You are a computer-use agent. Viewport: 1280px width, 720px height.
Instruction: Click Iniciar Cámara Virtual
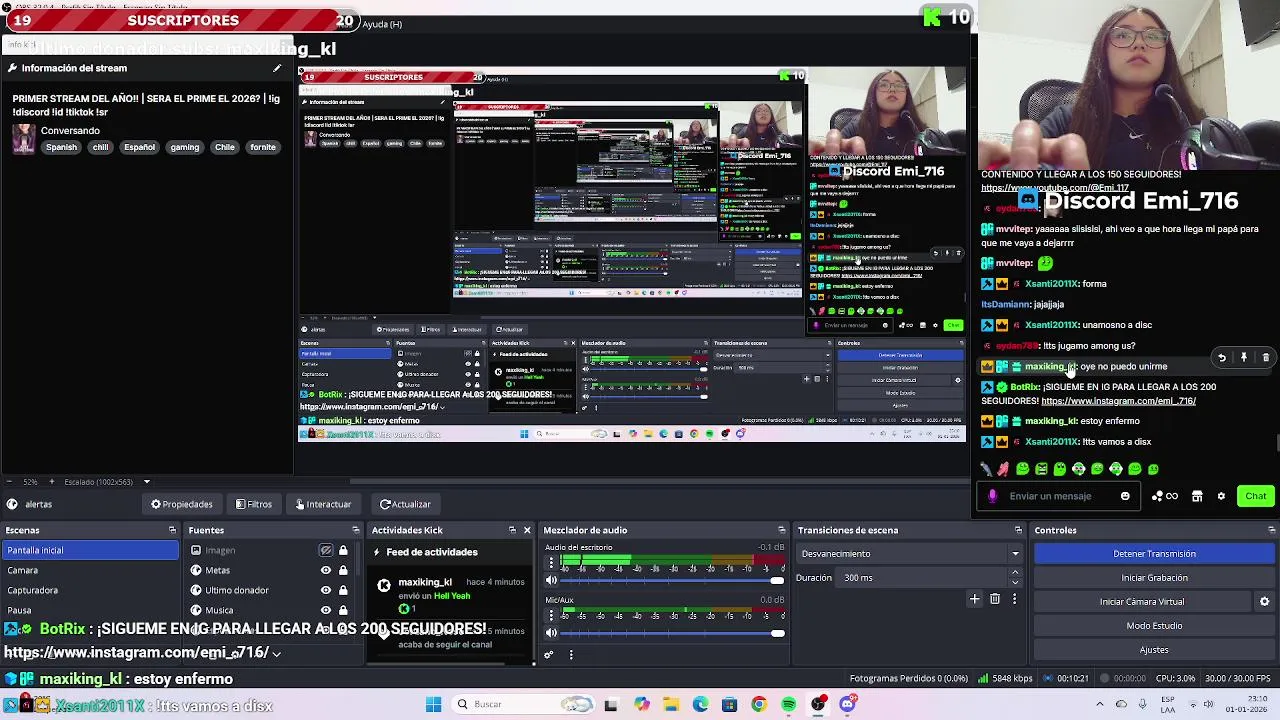[1142, 602]
